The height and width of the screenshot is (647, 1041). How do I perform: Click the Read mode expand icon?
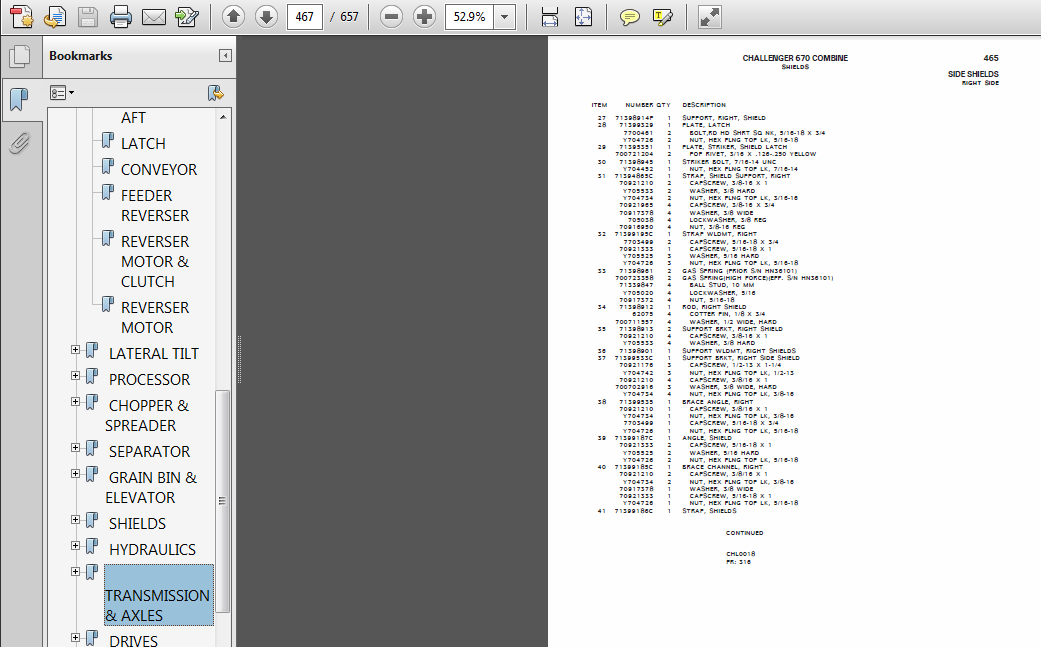(710, 17)
